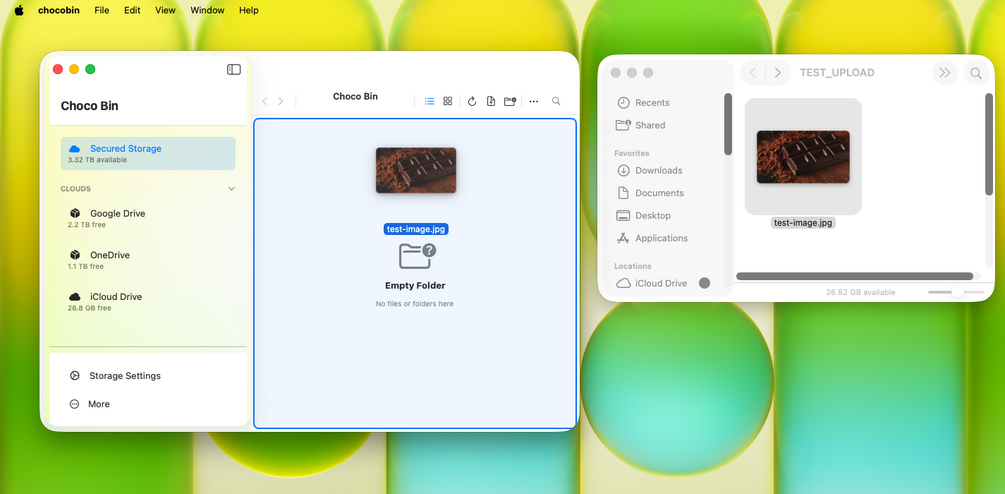Click the Storage Settings gear icon

click(x=74, y=375)
